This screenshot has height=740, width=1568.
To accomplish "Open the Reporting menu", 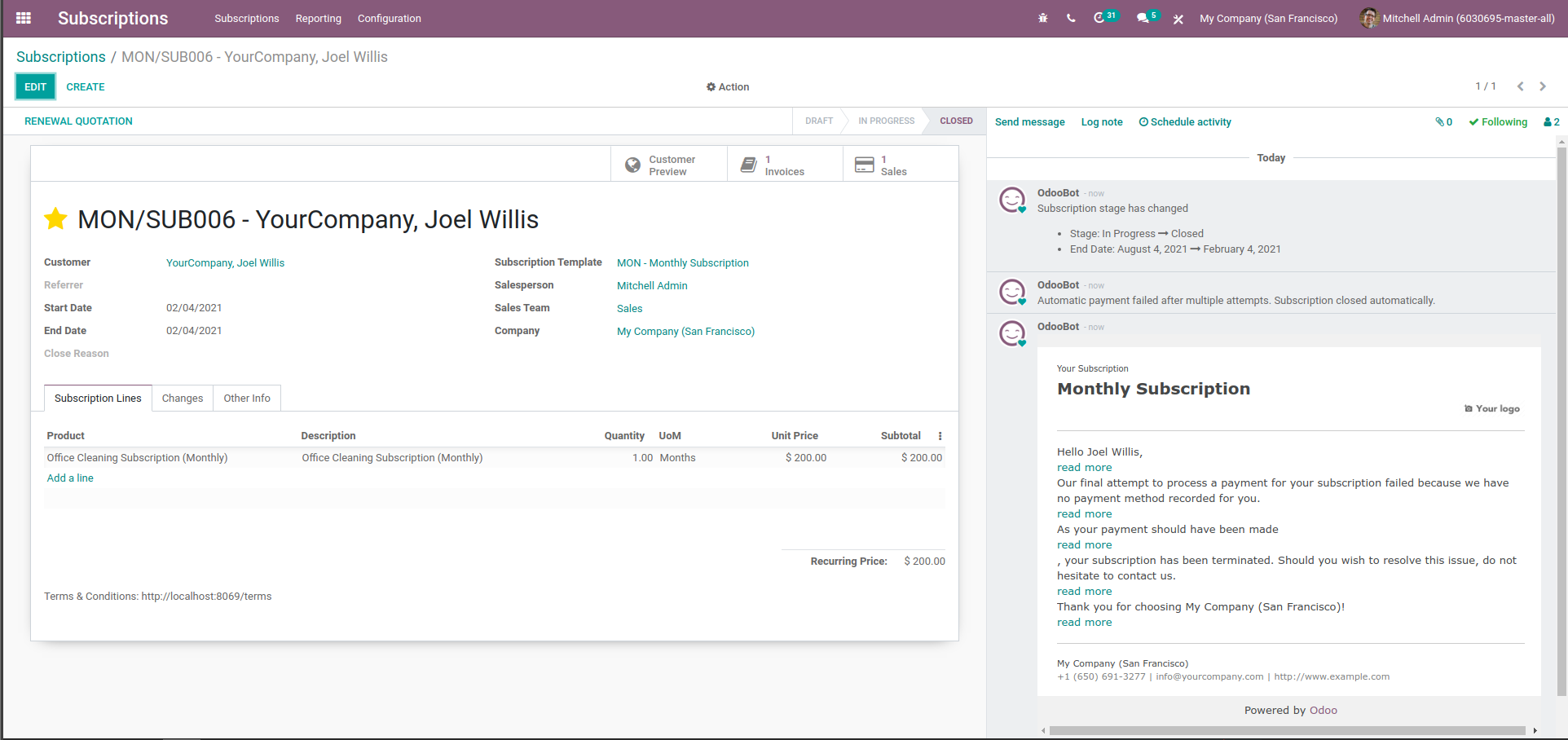I will tap(319, 19).
